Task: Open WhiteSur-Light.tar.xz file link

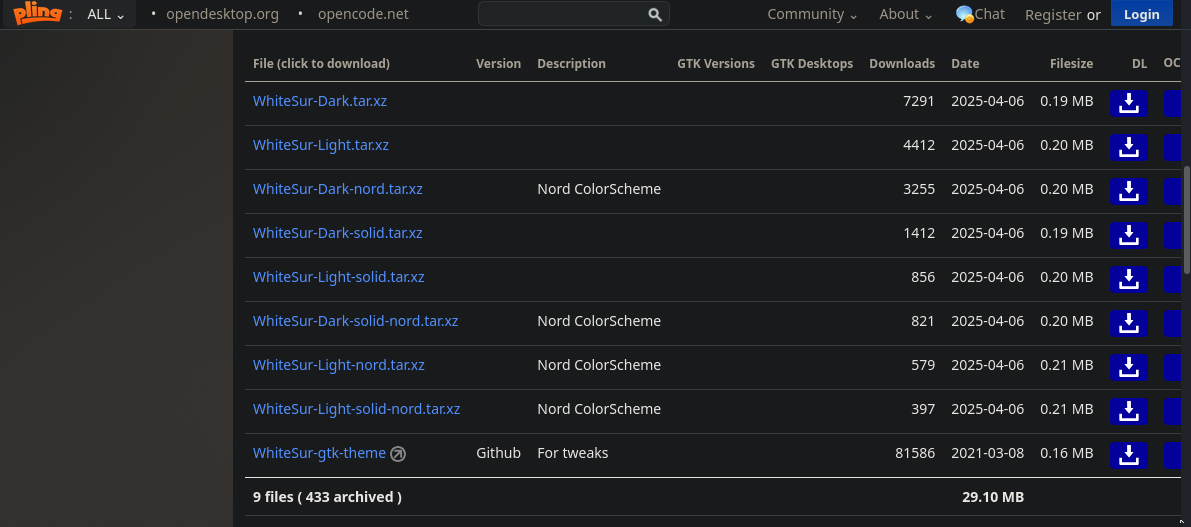Action: click(321, 144)
